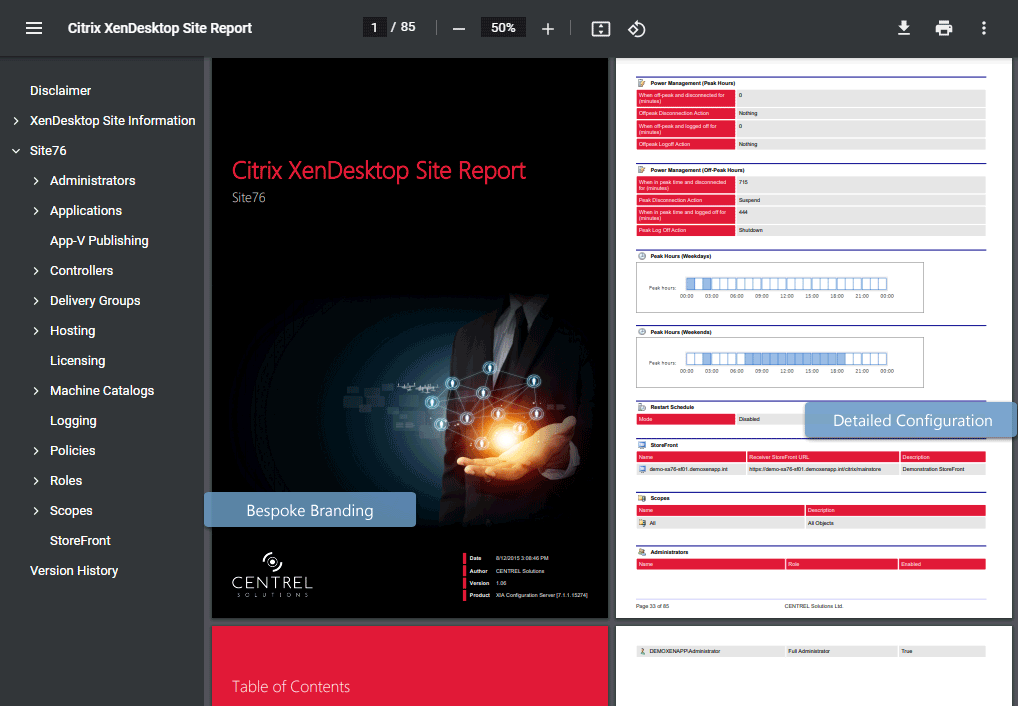Click the DEMOXENAPP\Administrator table row
Image resolution: width=1018 pixels, height=706 pixels.
[x=811, y=651]
